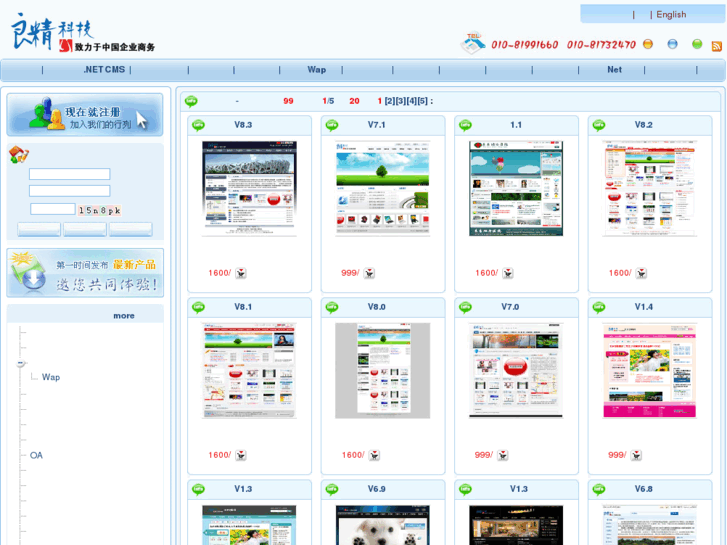Add V8.1 product to cart

point(241,455)
